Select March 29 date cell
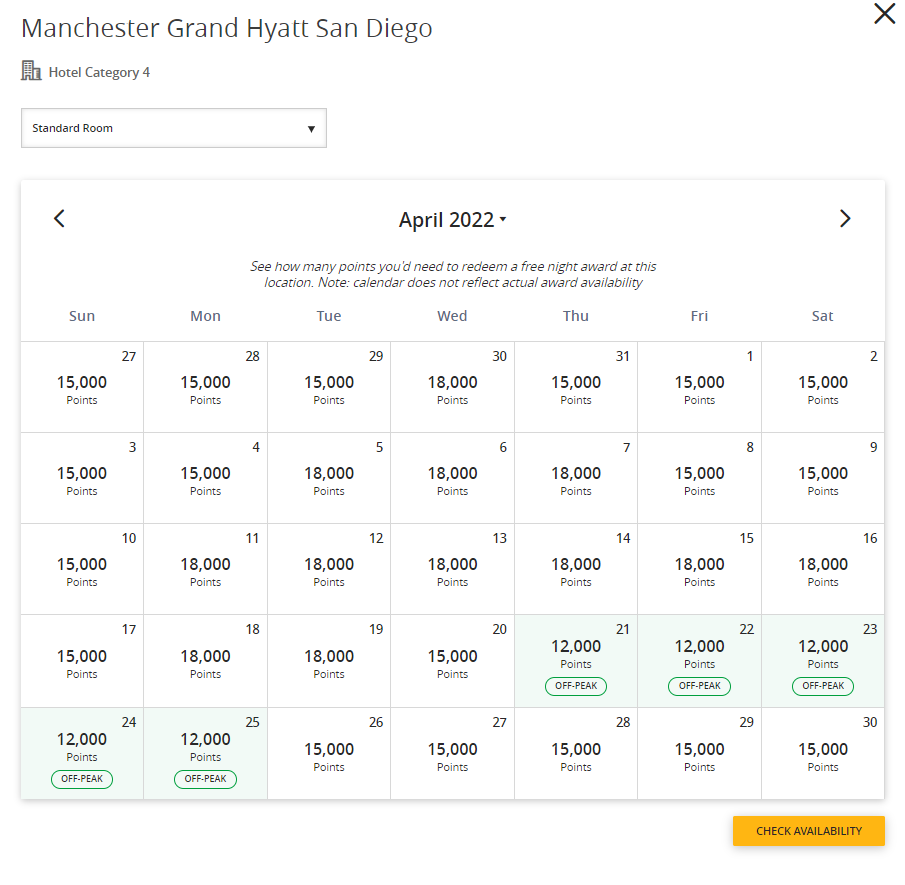The width and height of the screenshot is (905, 885). (x=329, y=387)
